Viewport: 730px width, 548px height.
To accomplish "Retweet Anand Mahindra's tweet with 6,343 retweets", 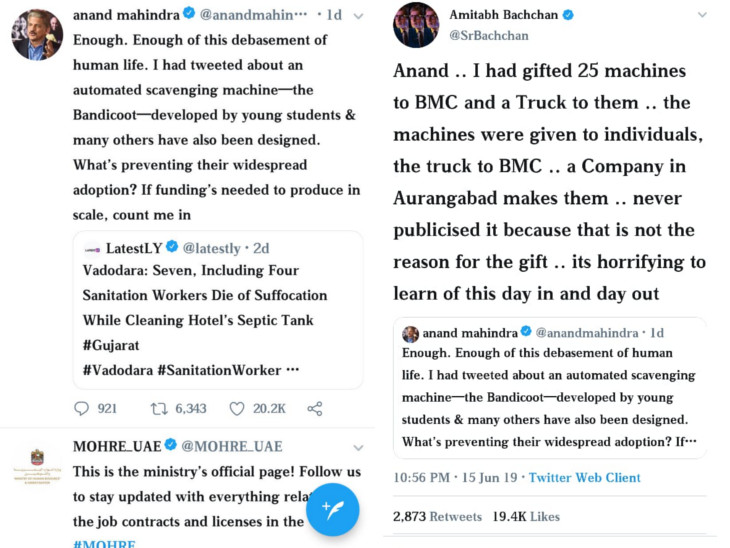I will click(x=158, y=408).
